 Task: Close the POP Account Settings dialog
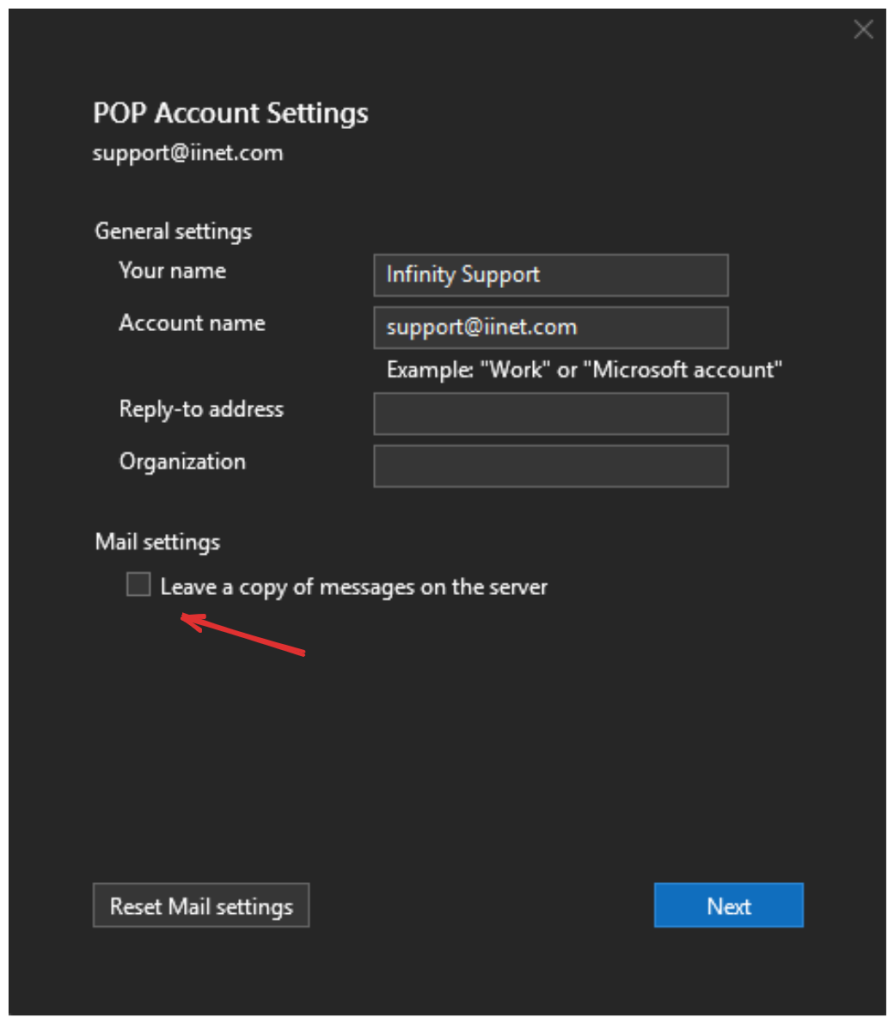(863, 30)
